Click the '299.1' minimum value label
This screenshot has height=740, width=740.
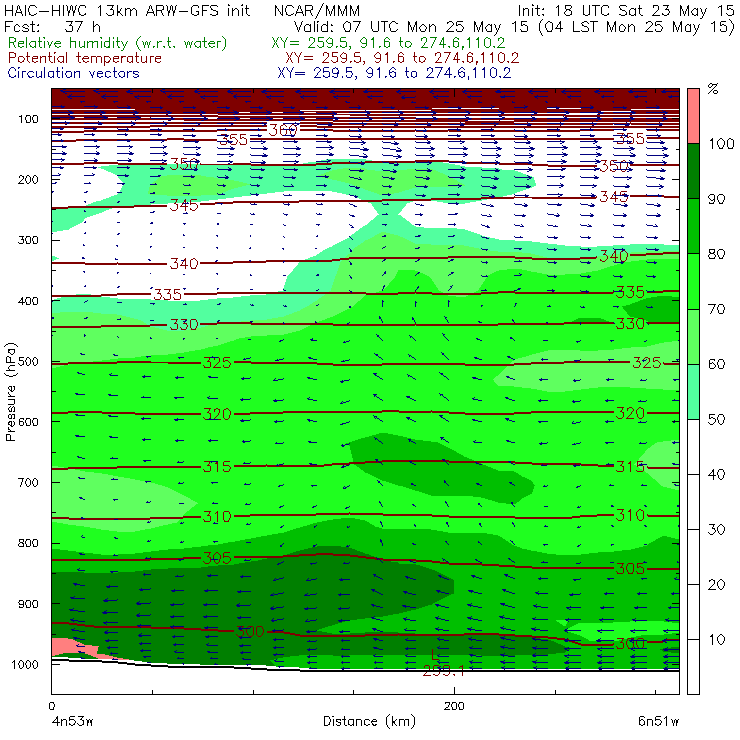[x=443, y=670]
